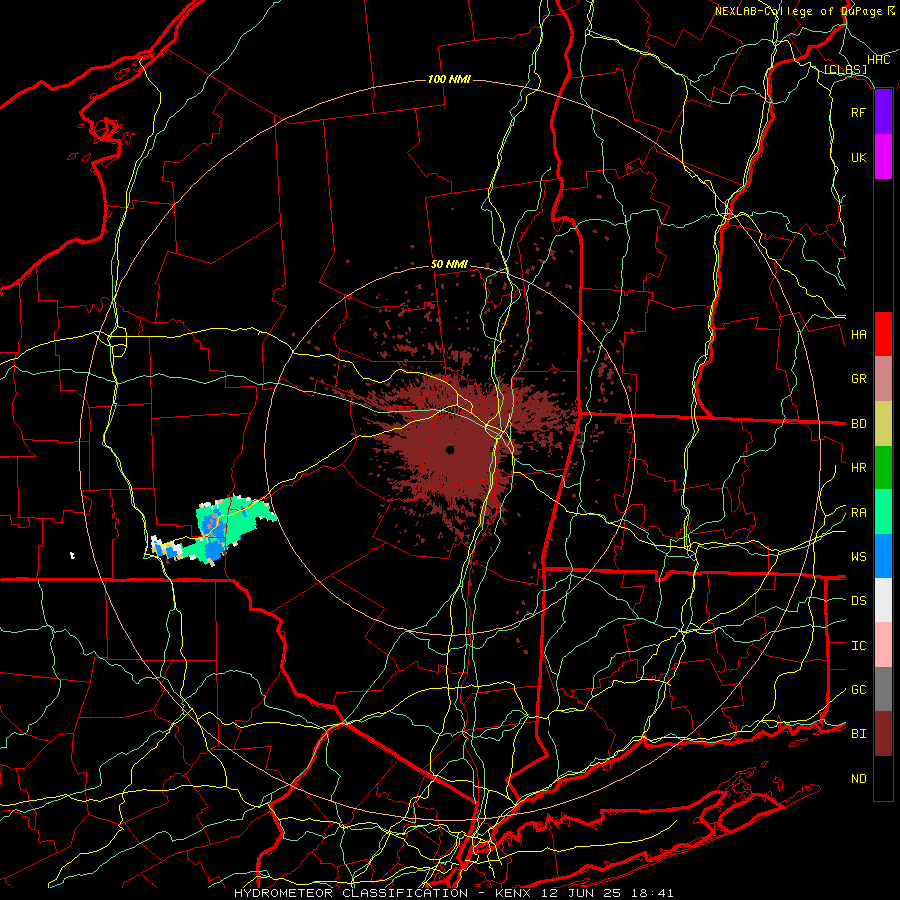The height and width of the screenshot is (900, 900).
Task: Click the GC legend label
Action: tap(858, 690)
